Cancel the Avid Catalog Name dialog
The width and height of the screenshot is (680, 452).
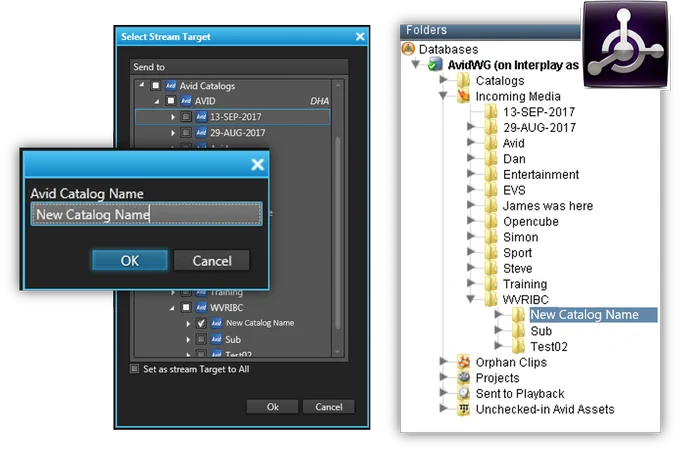pos(212,261)
